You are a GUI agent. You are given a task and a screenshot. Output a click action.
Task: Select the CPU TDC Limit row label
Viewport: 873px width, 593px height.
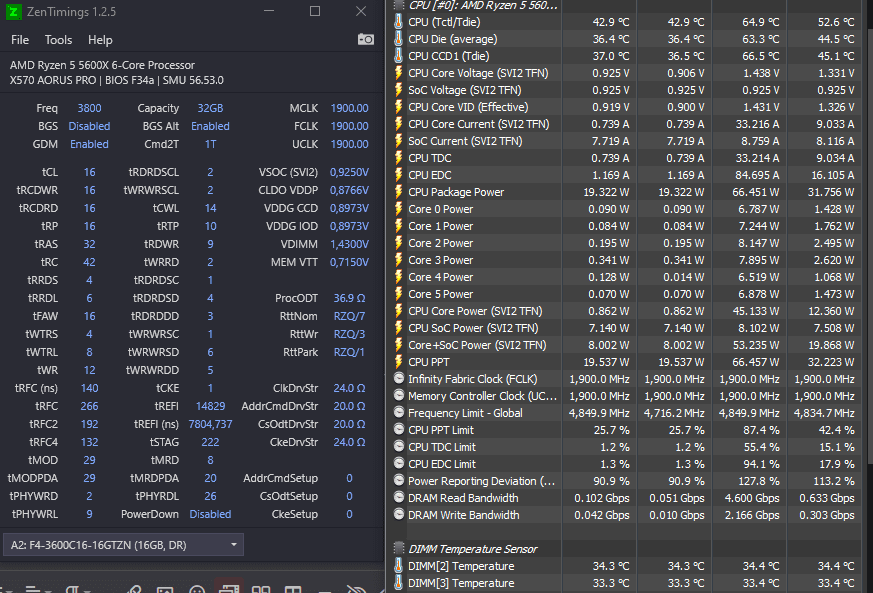442,447
